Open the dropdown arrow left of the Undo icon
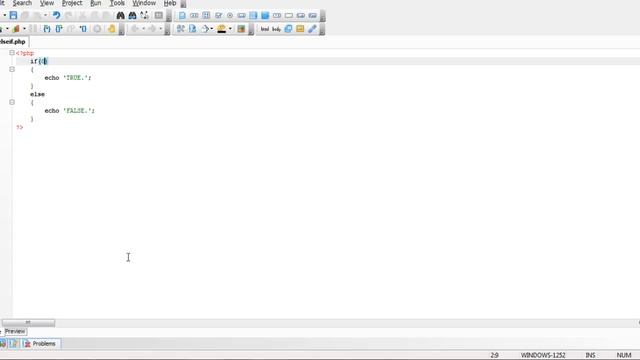Viewport: 640px width, 360px height. point(45,16)
